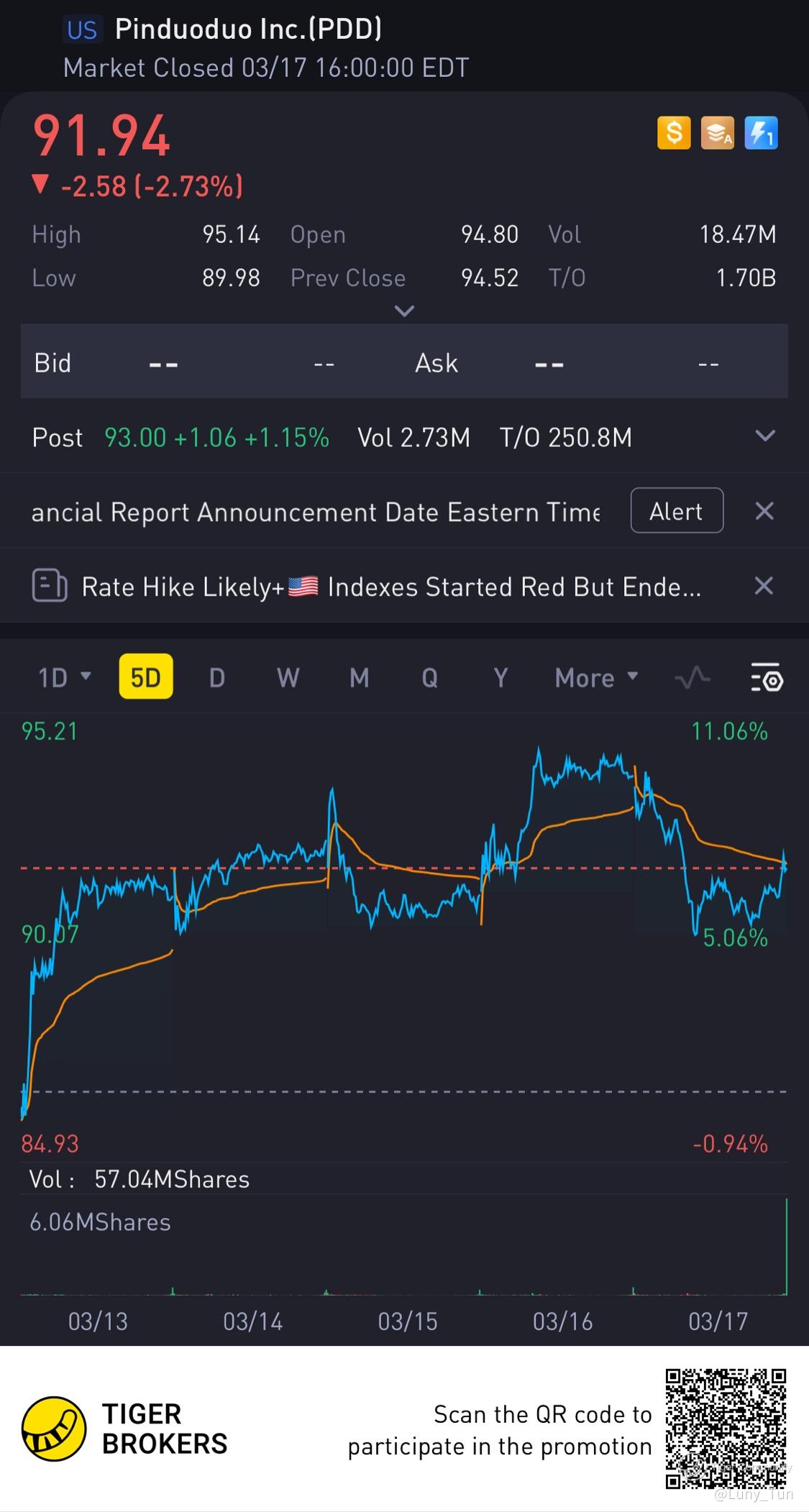The height and width of the screenshot is (1512, 809).
Task: Tap the Low value 89.98
Action: (x=231, y=278)
